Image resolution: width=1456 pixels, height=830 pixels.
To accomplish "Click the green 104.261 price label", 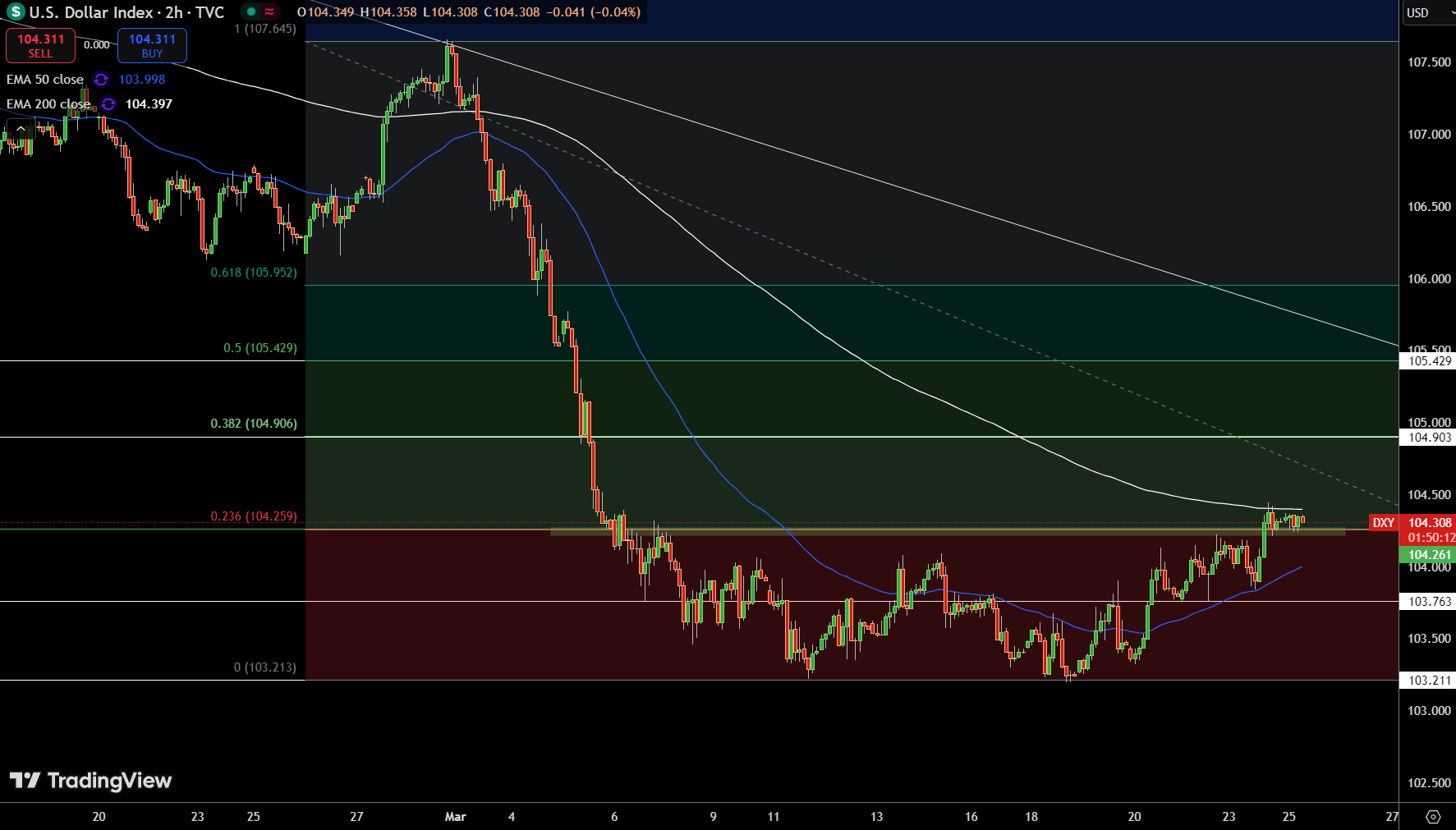I will tap(1429, 555).
